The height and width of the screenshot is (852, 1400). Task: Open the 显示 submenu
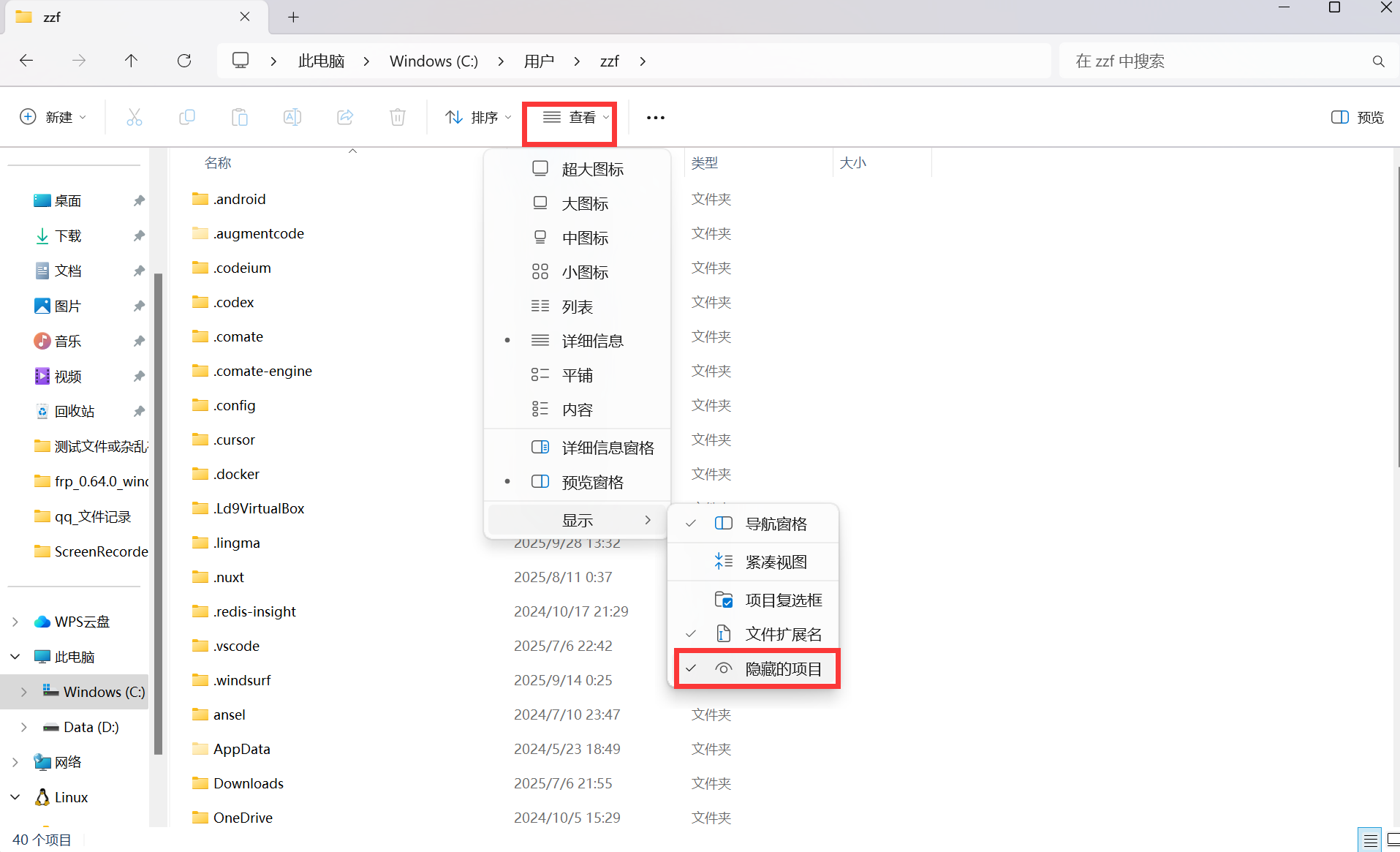tap(578, 520)
